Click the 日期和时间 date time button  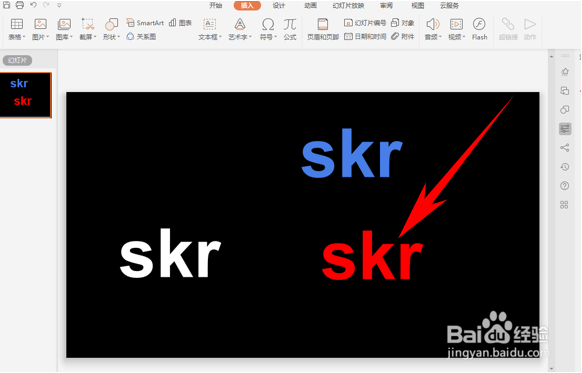click(365, 36)
